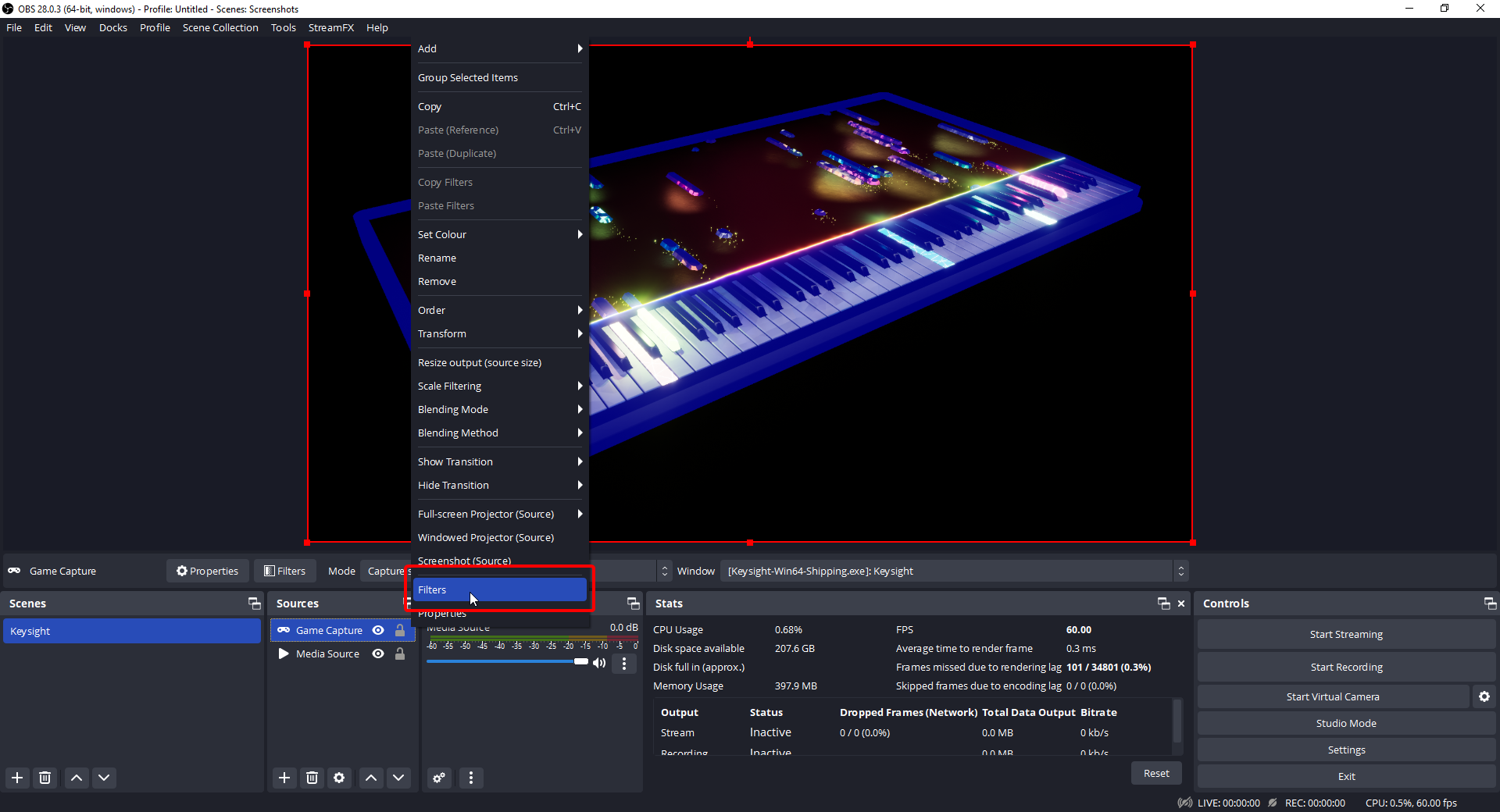The width and height of the screenshot is (1500, 812).
Task: Choose Group Selected Items in the context menu
Action: [x=500, y=77]
